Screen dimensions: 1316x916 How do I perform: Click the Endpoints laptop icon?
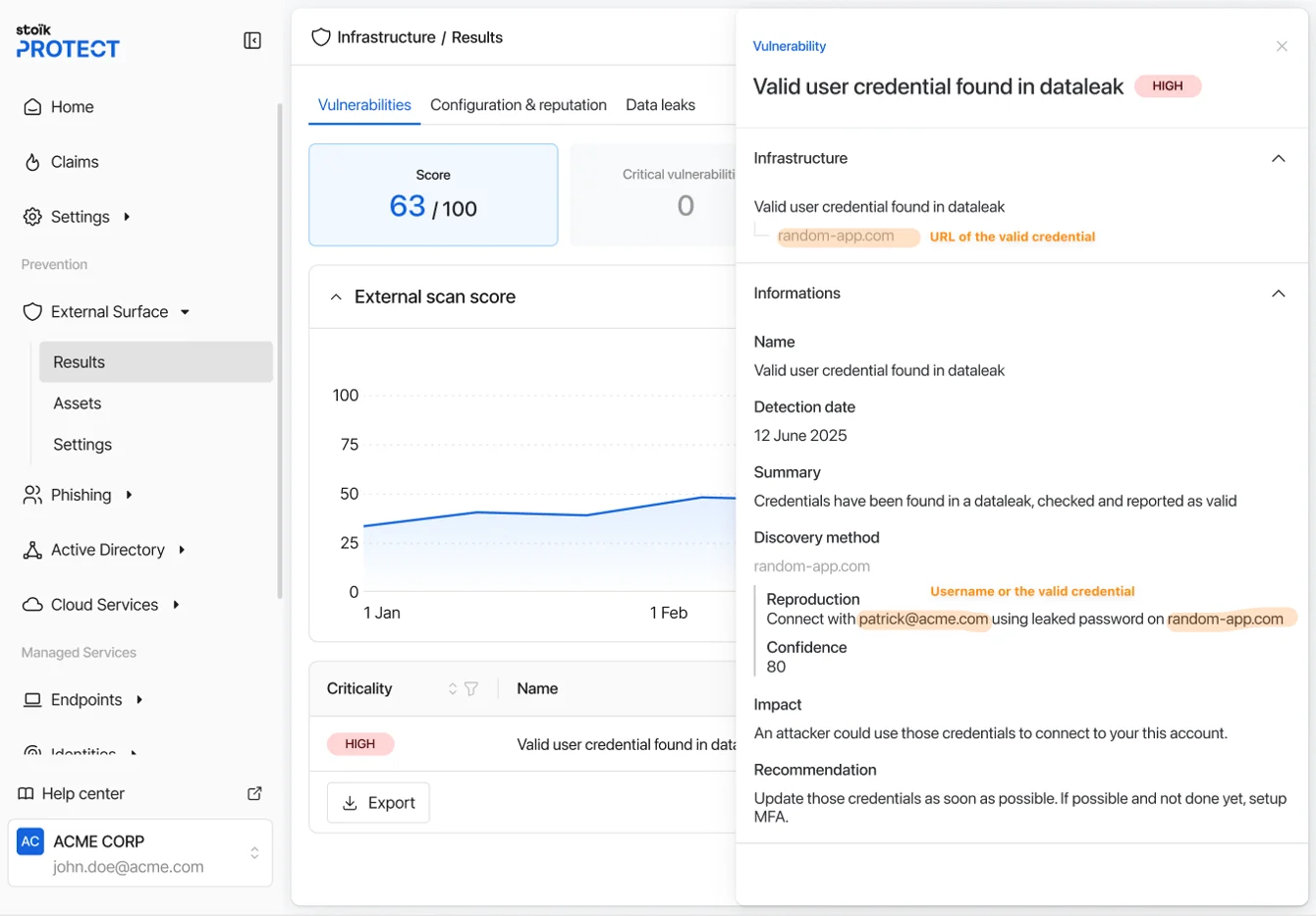[x=32, y=700]
